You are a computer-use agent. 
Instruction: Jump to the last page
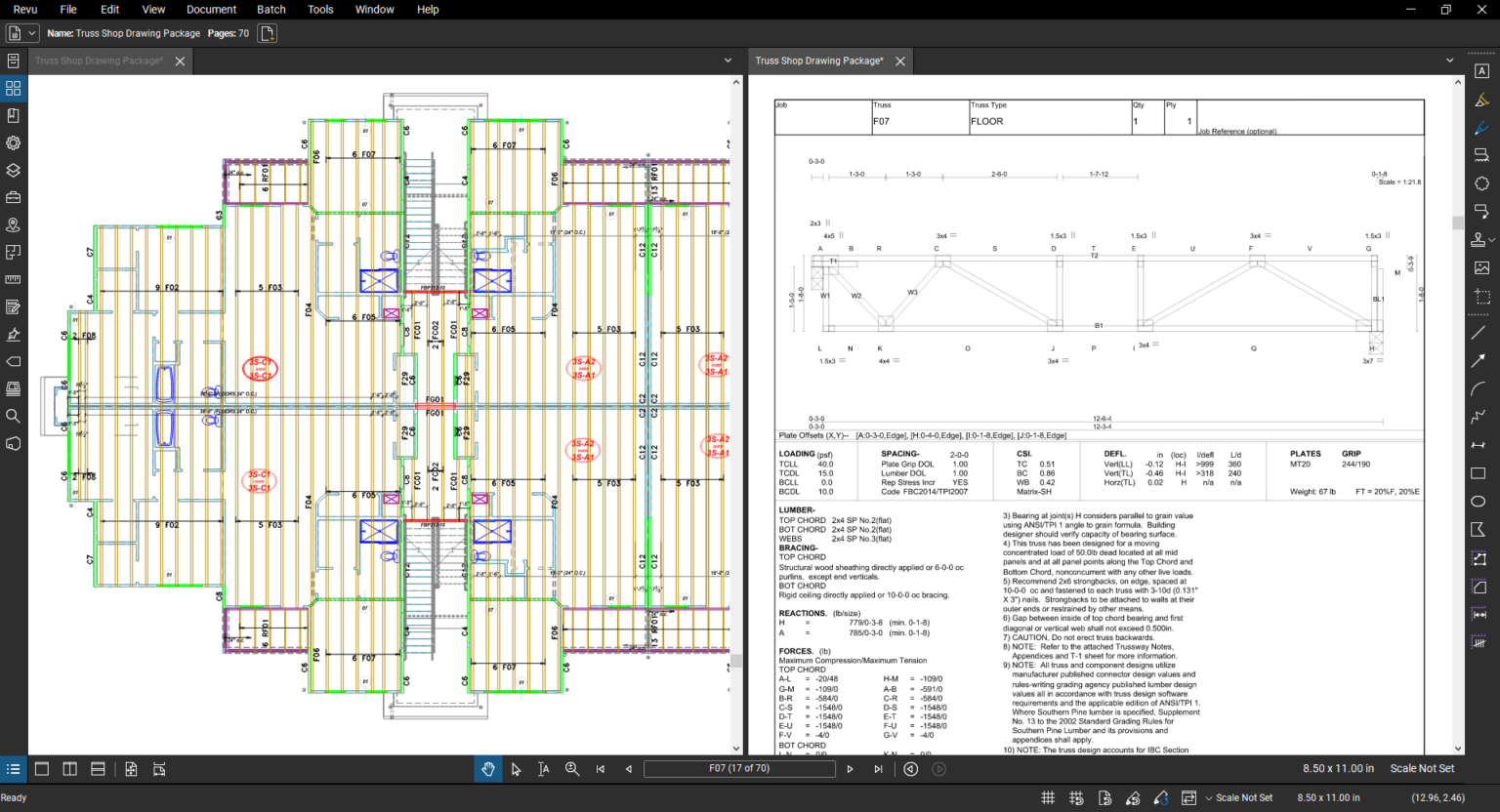(x=878, y=769)
